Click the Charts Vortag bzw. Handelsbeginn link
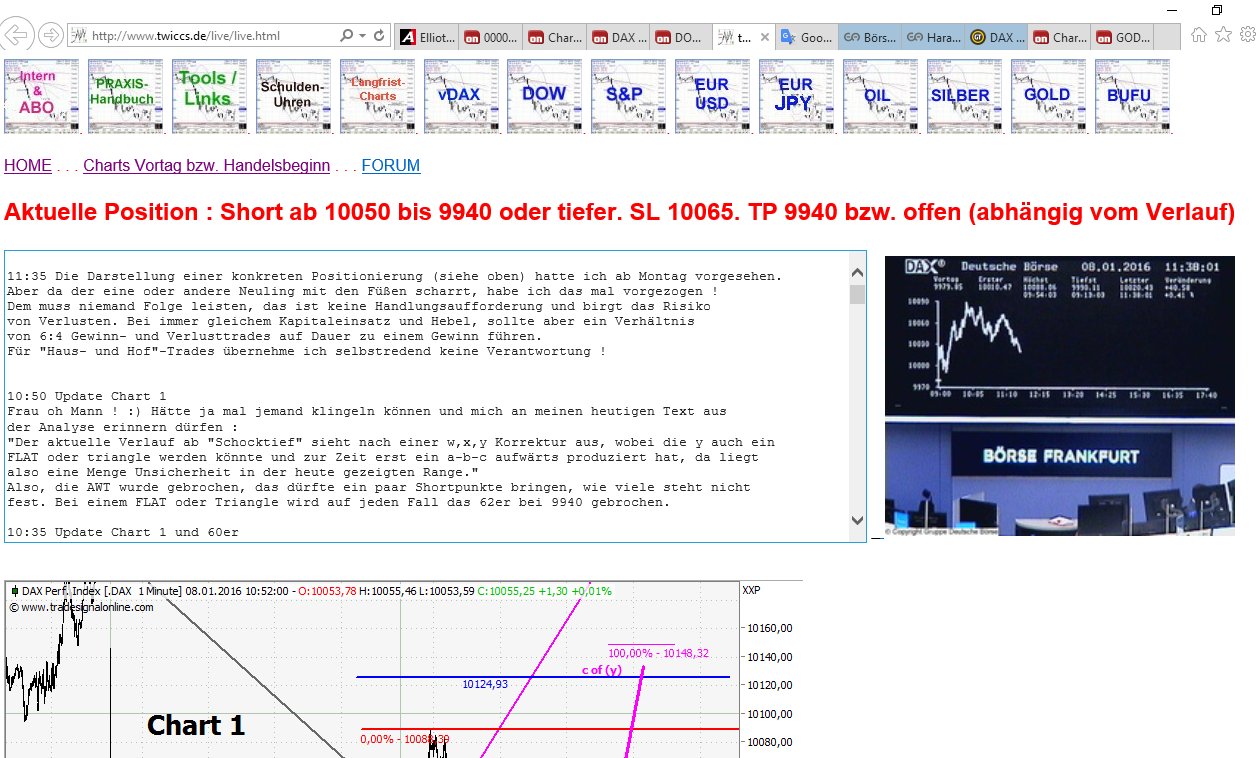 [208, 166]
